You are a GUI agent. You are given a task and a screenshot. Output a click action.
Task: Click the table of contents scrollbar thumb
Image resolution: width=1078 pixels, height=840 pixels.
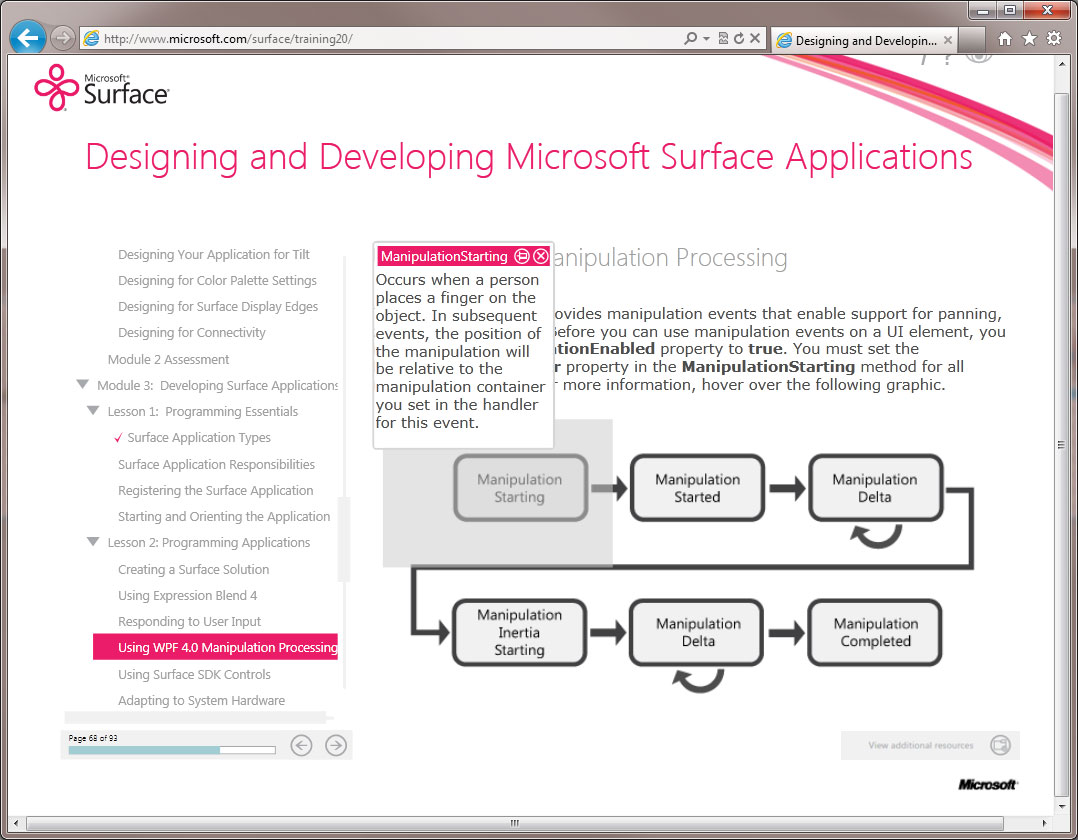click(344, 540)
